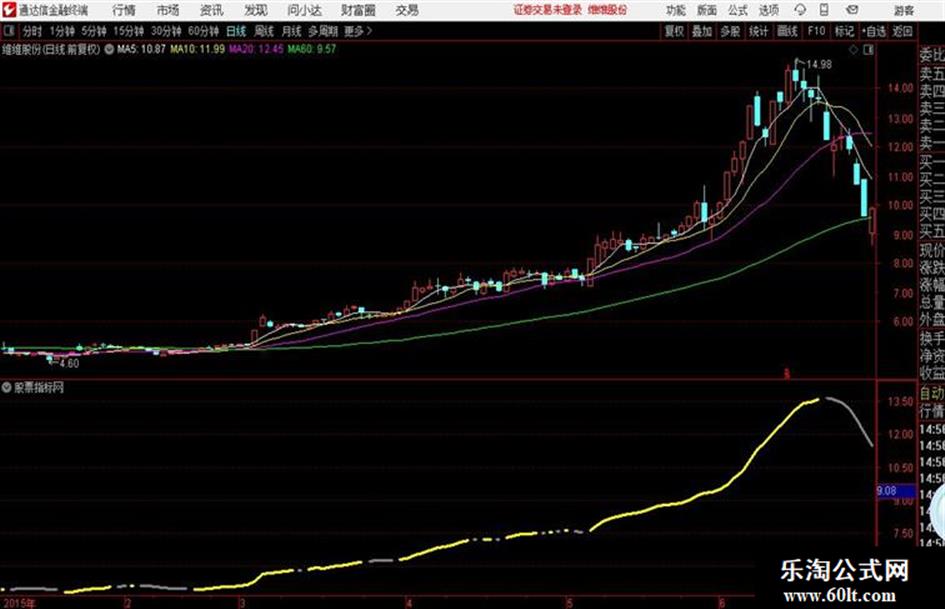
Task: Click 证券交易未登录 login link
Action: click(548, 10)
